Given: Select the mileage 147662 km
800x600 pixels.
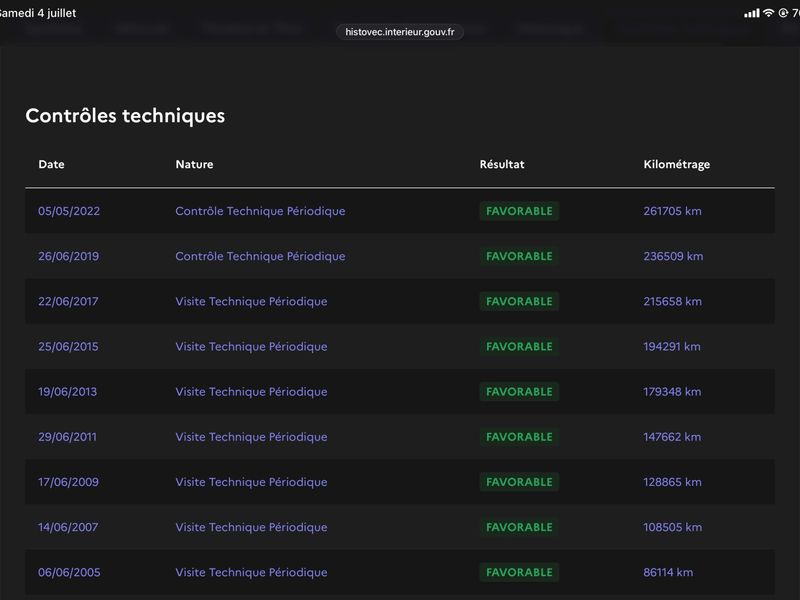Looking at the screenshot, I should (672, 437).
